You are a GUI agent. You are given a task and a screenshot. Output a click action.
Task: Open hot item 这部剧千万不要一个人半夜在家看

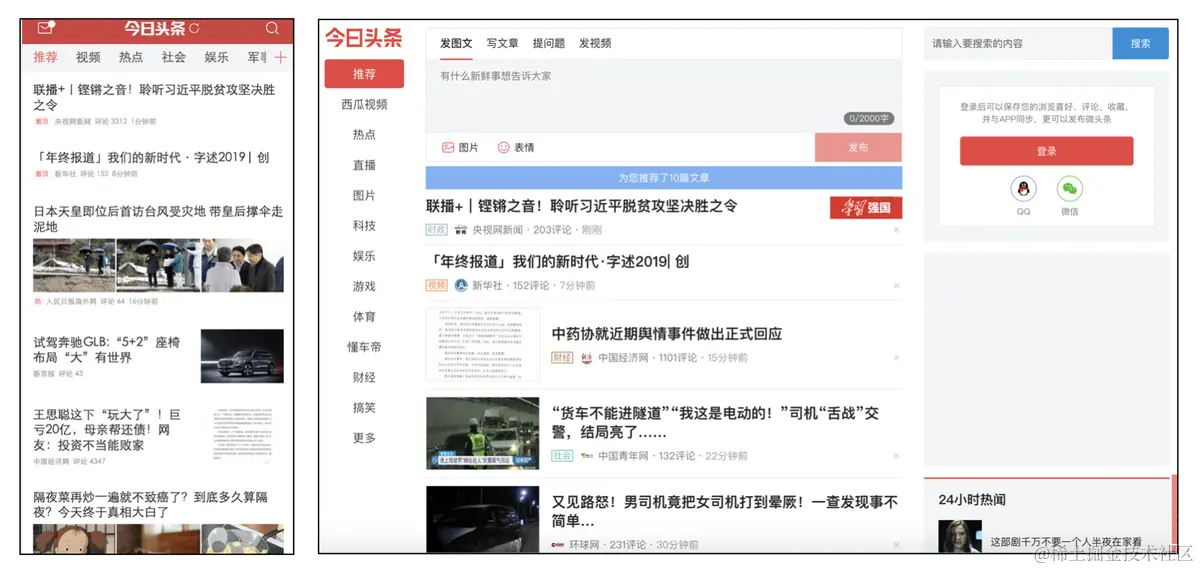pos(1066,541)
